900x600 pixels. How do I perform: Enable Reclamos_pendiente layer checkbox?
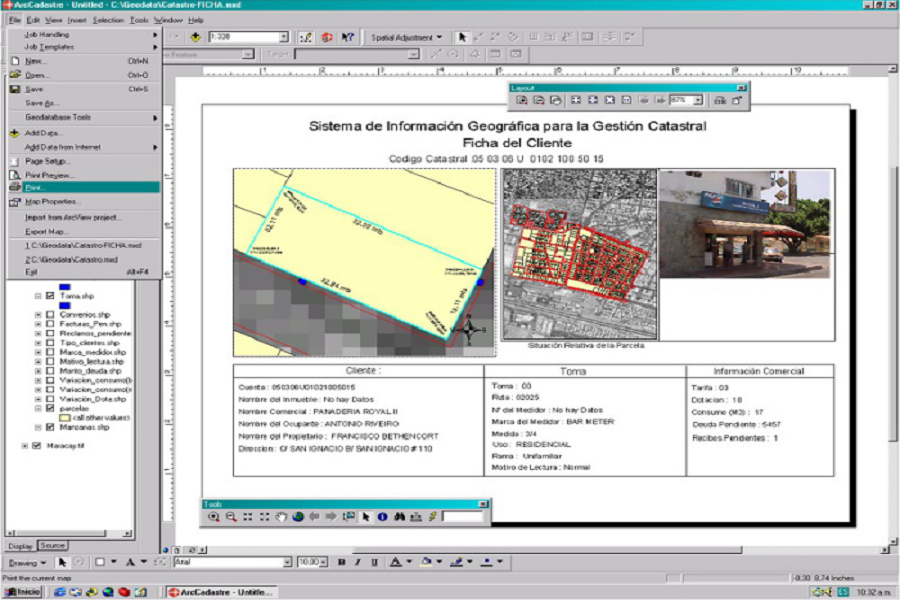pyautogui.click(x=50, y=333)
